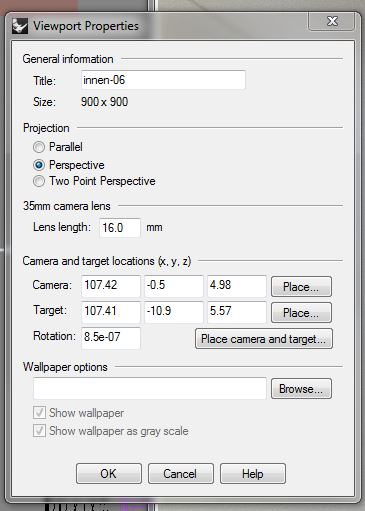
Task: Click the wallpaper file path field
Action: point(150,388)
